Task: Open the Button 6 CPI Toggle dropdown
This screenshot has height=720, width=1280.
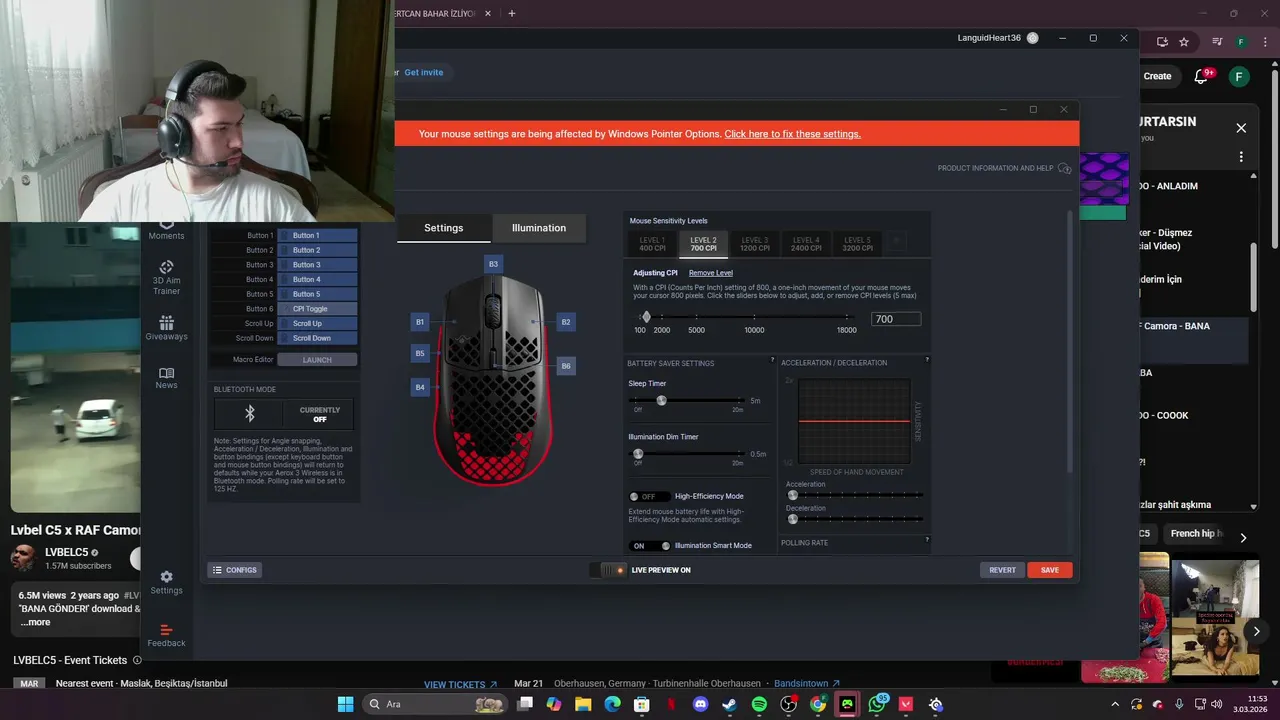Action: [317, 309]
